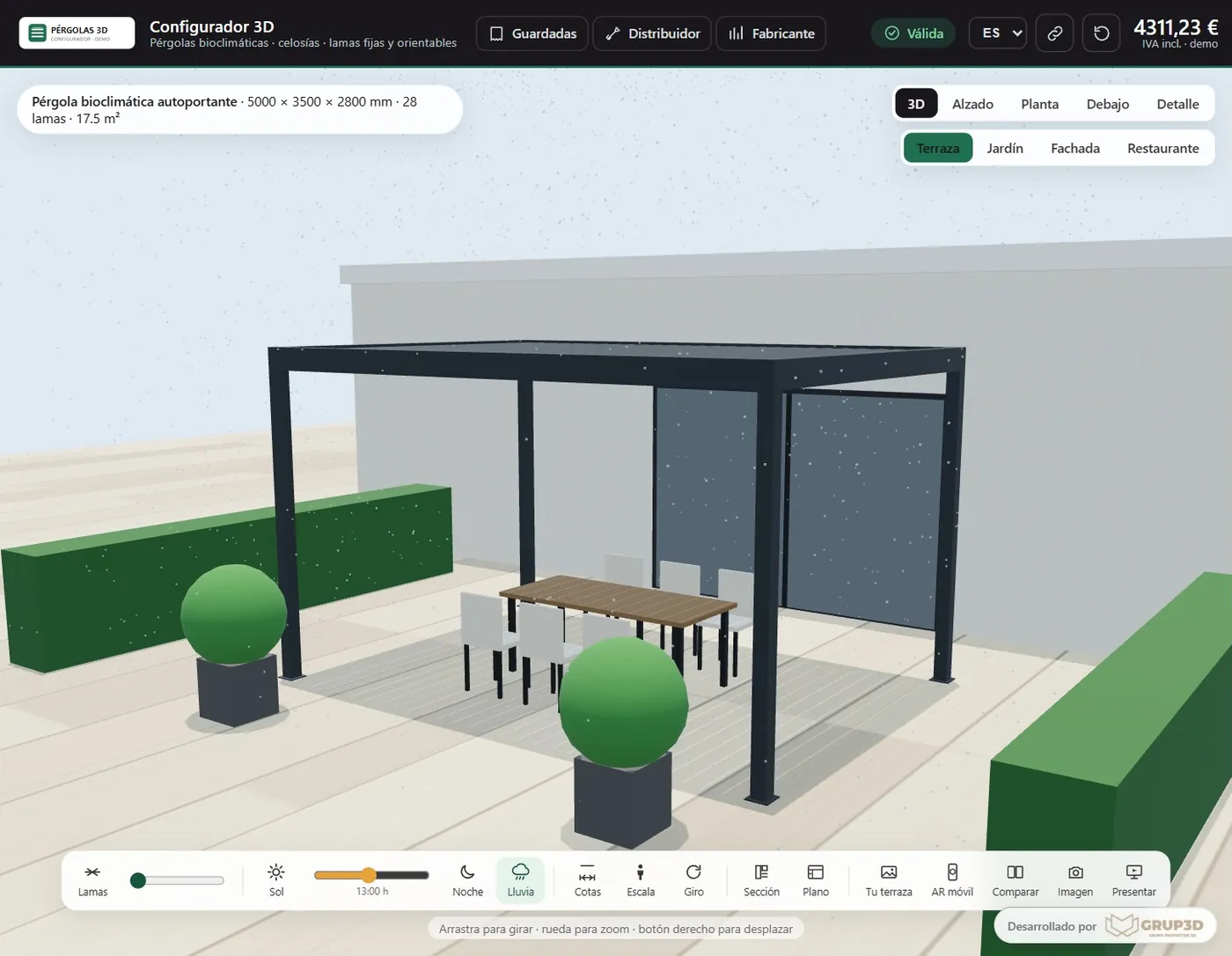Screen dimensions: 1232x956
Task: Adjust the Lamas opening slider
Action: (x=177, y=880)
